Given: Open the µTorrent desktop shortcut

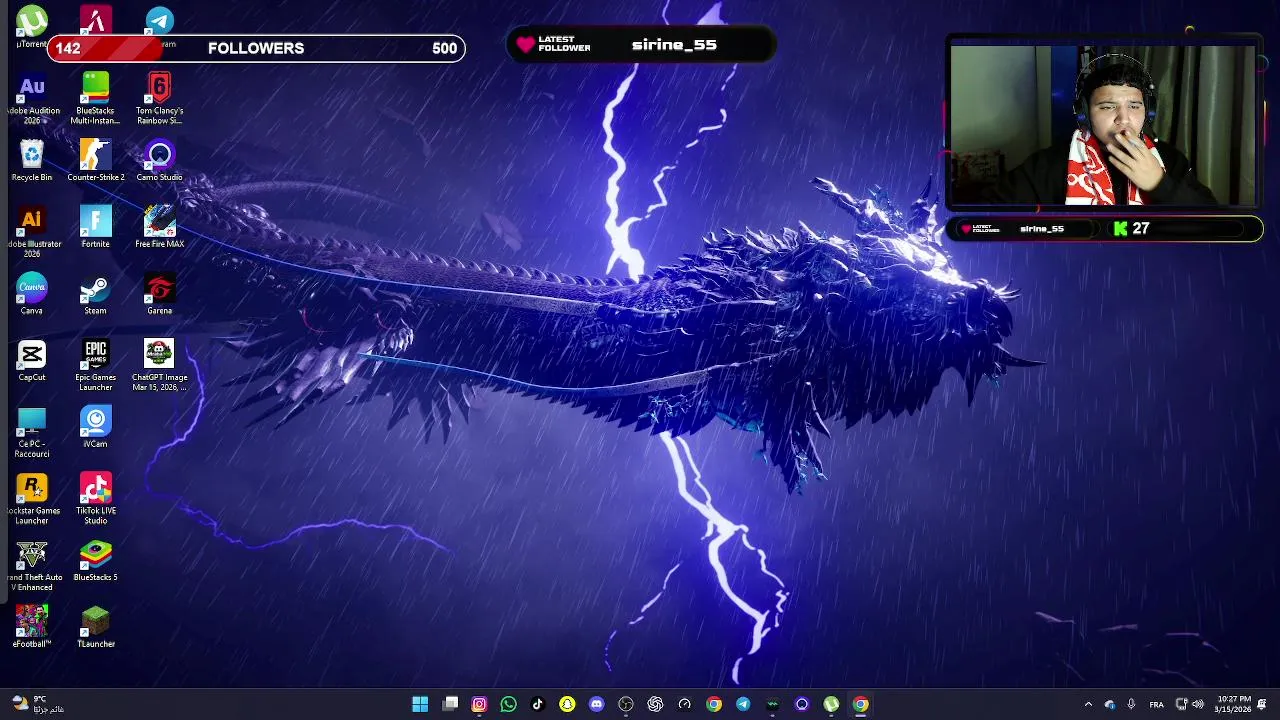Looking at the screenshot, I should (x=32, y=27).
